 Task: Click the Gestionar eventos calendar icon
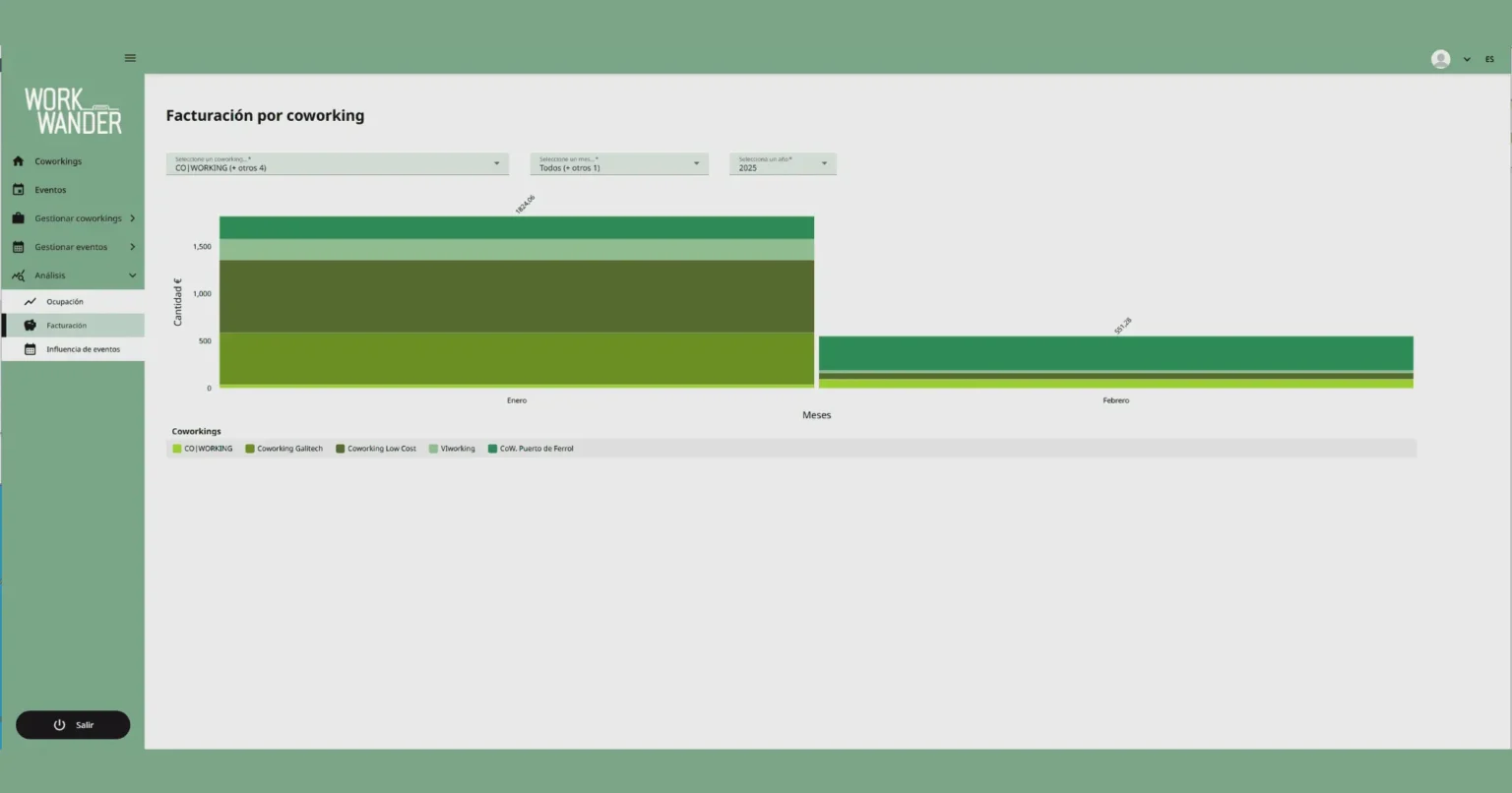pyautogui.click(x=18, y=246)
